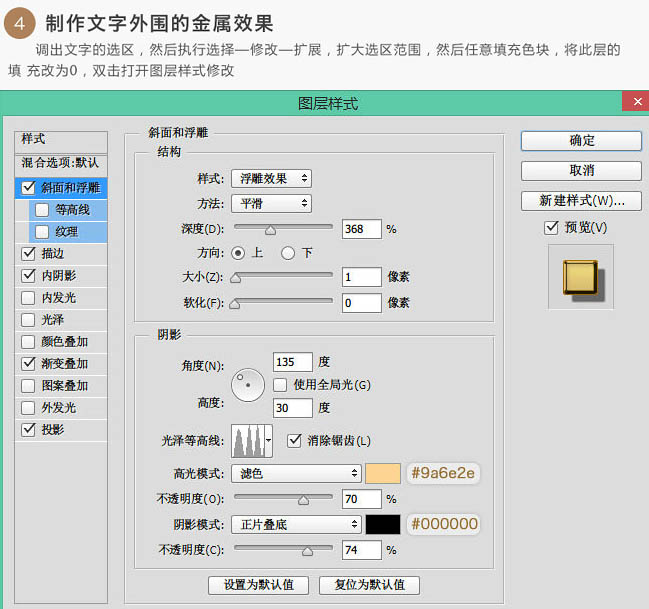Enable the 颜色叠加 checkbox
The height and width of the screenshot is (609, 649).
(x=28, y=342)
